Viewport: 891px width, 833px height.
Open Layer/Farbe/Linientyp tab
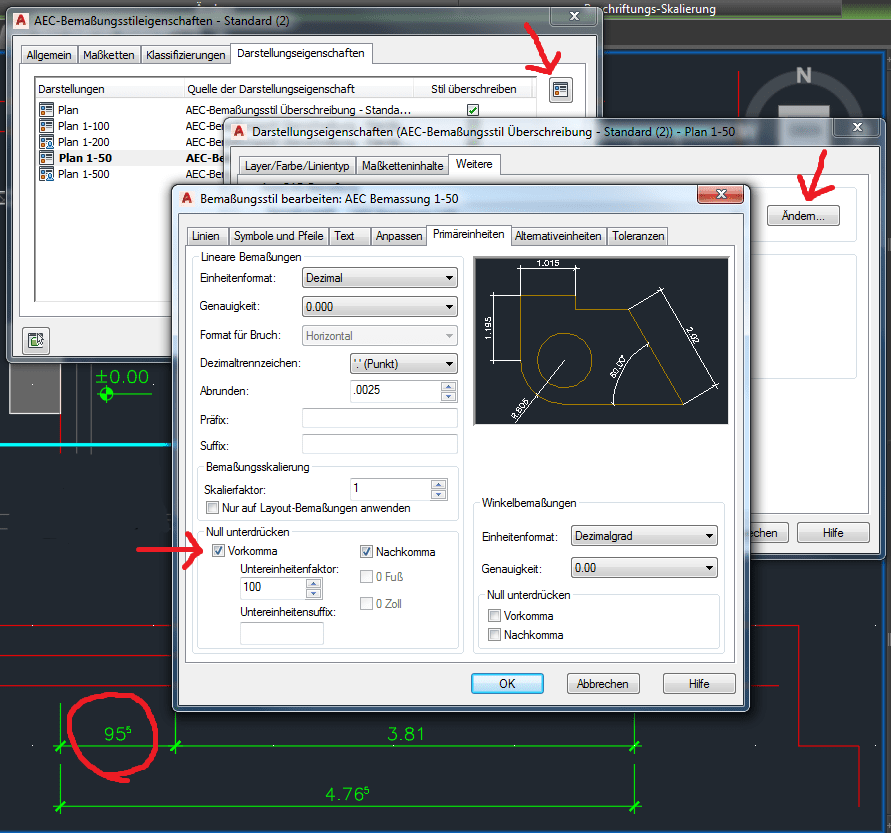click(x=297, y=165)
